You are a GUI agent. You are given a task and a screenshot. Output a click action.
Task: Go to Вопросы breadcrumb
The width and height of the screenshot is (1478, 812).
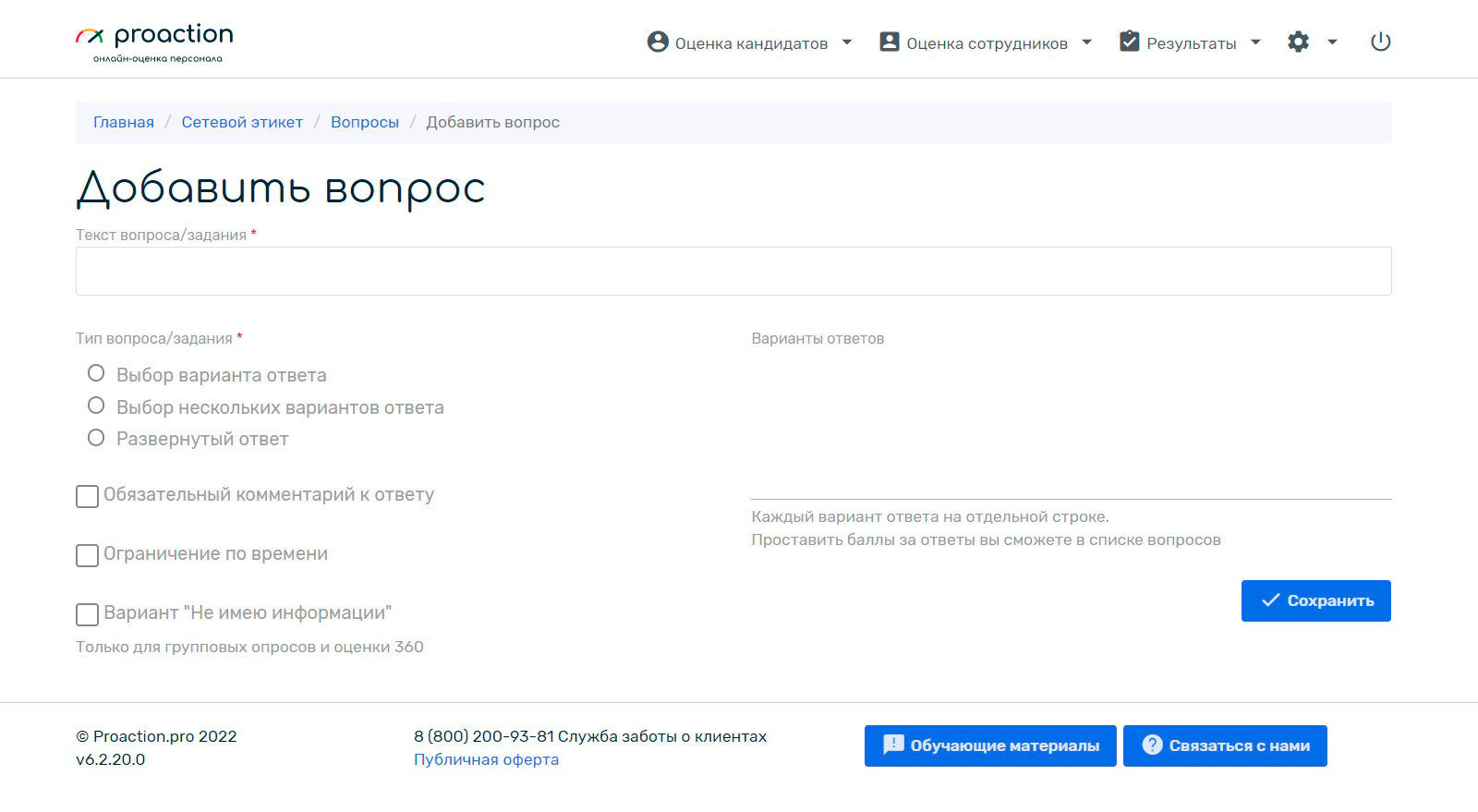365,122
